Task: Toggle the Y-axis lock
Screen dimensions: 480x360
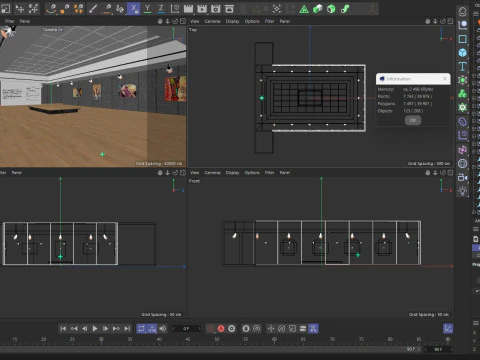Action: click(x=147, y=9)
